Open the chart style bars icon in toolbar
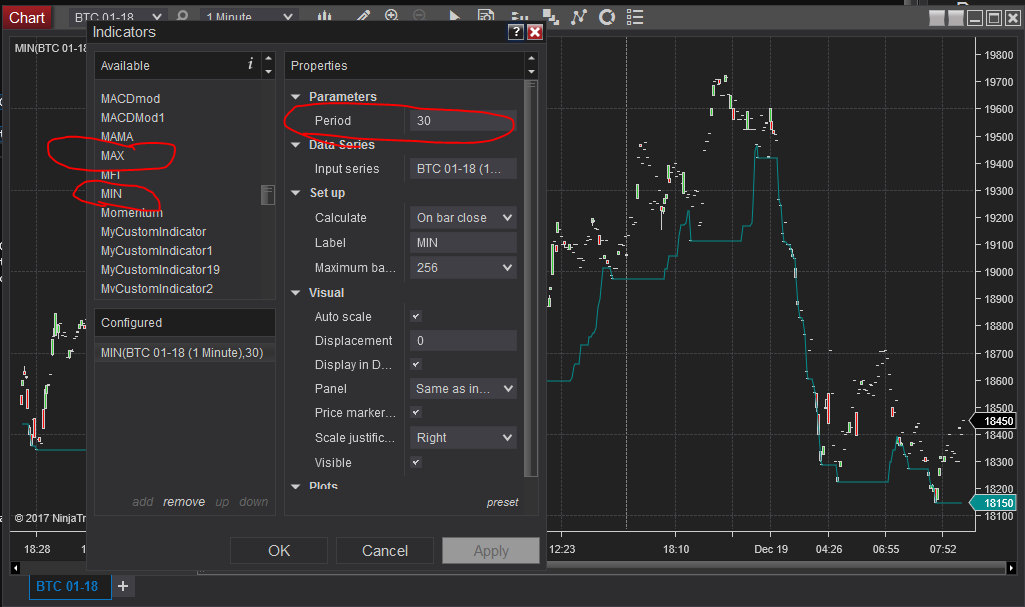 coord(325,17)
